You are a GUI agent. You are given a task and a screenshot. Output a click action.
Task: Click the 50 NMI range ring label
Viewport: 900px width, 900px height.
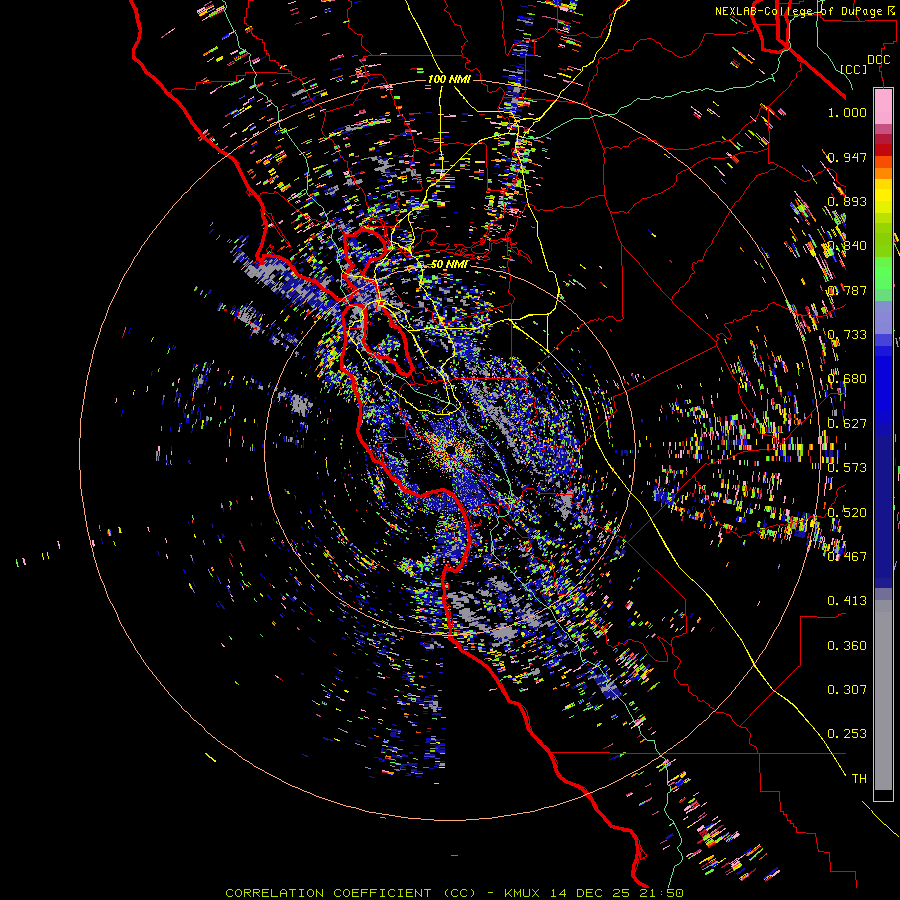coord(449,264)
